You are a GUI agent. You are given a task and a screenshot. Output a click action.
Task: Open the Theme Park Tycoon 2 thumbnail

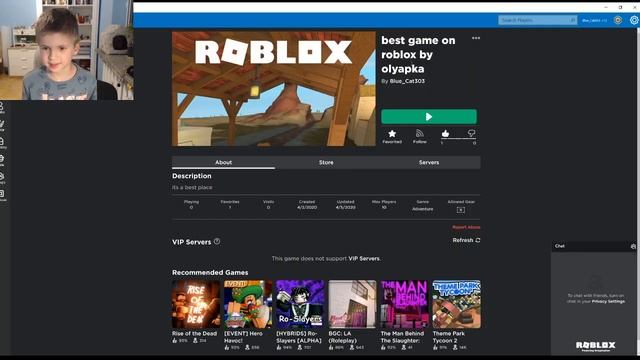(456, 304)
